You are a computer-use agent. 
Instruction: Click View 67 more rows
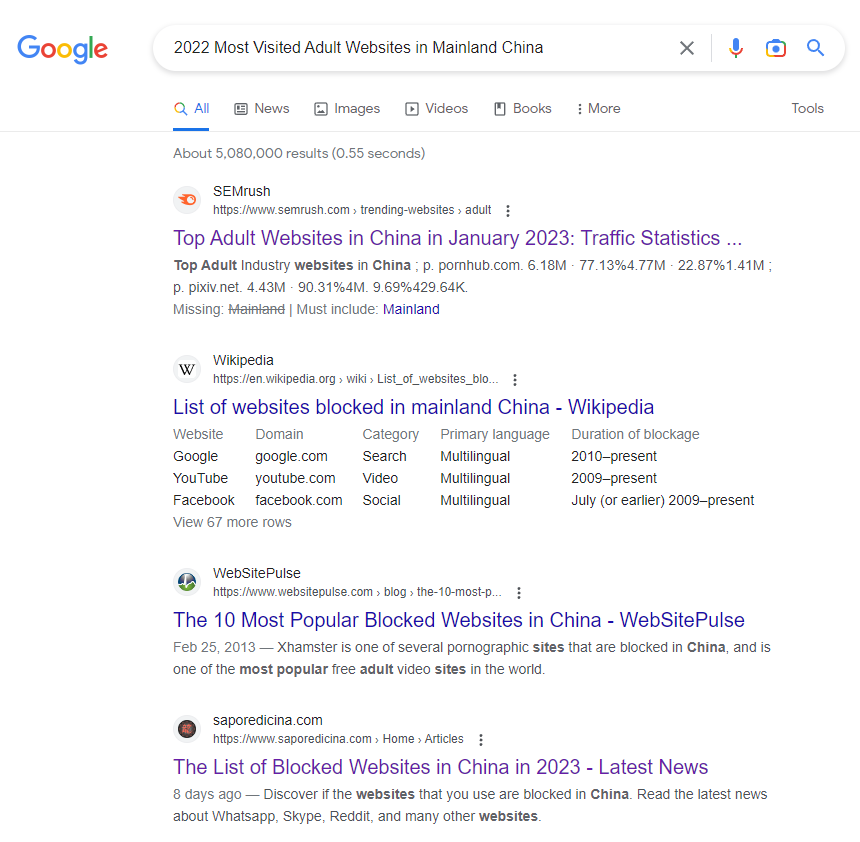click(x=233, y=522)
